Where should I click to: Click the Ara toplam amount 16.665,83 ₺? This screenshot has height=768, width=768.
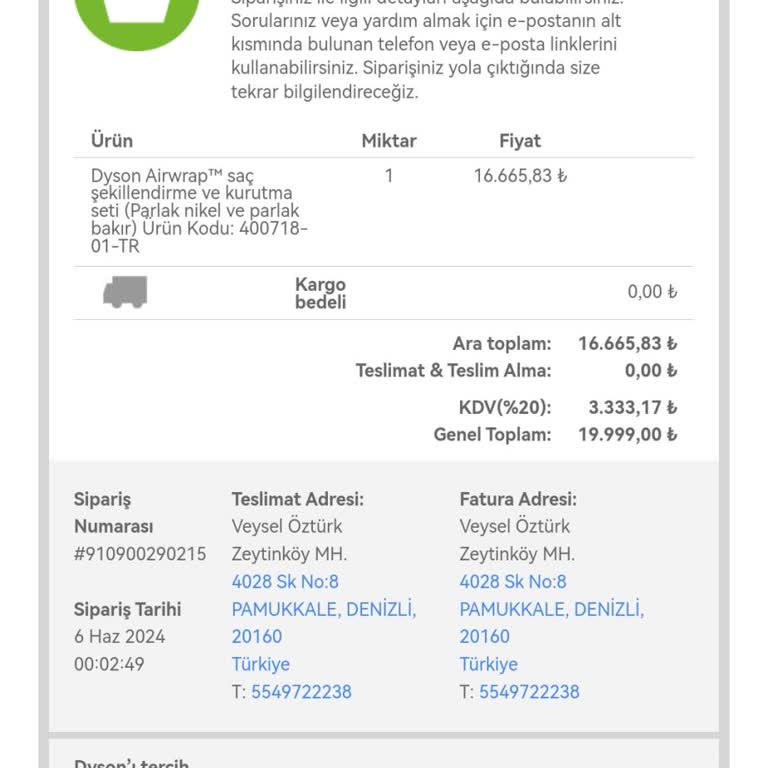(627, 343)
